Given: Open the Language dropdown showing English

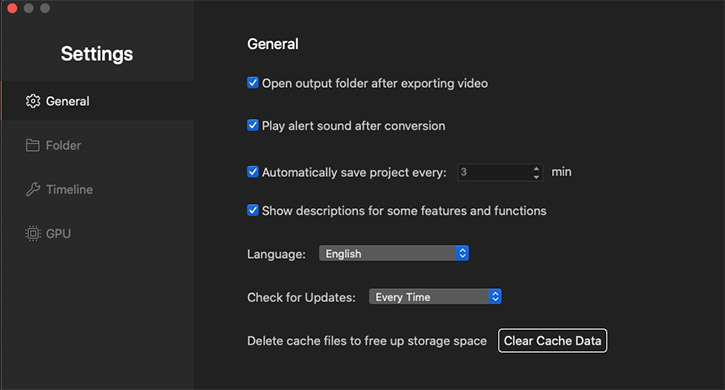Looking at the screenshot, I should pyautogui.click(x=394, y=254).
